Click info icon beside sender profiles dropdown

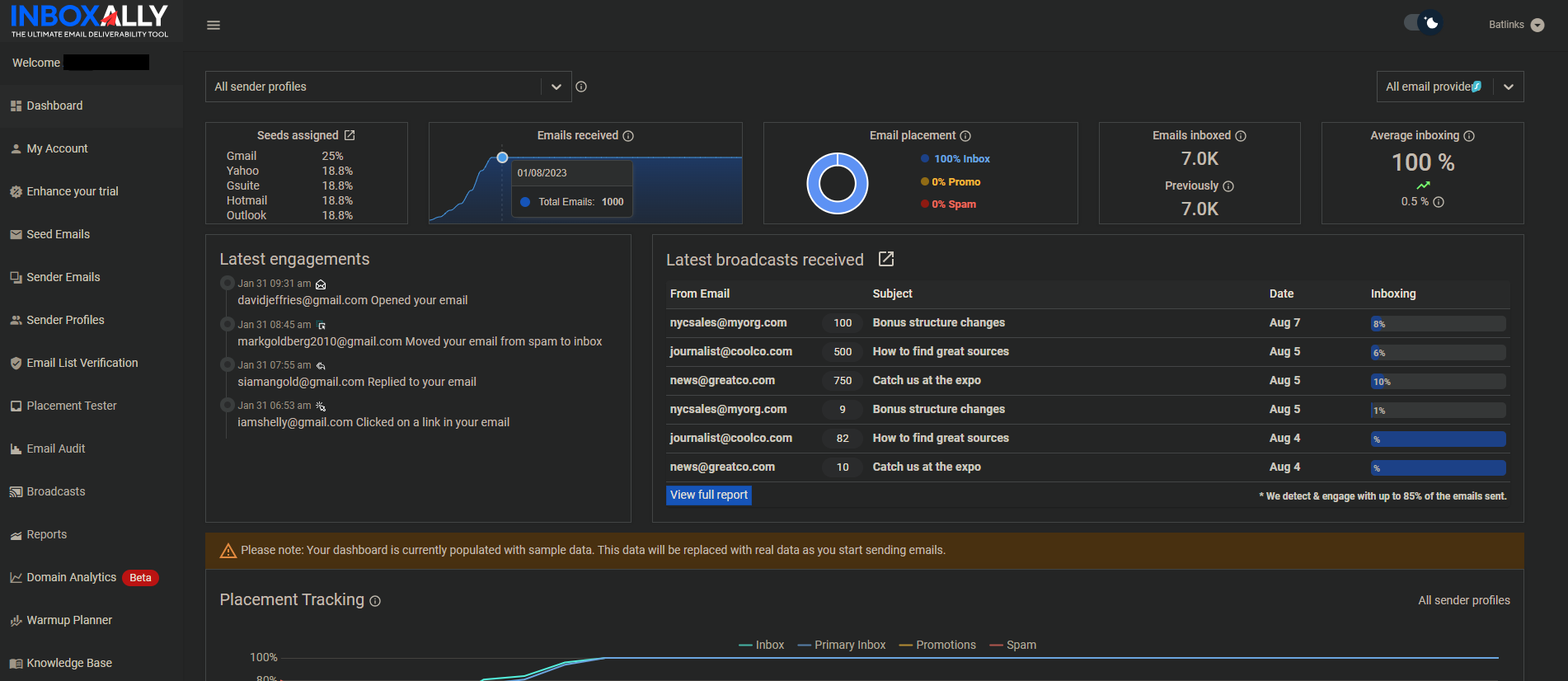(581, 87)
